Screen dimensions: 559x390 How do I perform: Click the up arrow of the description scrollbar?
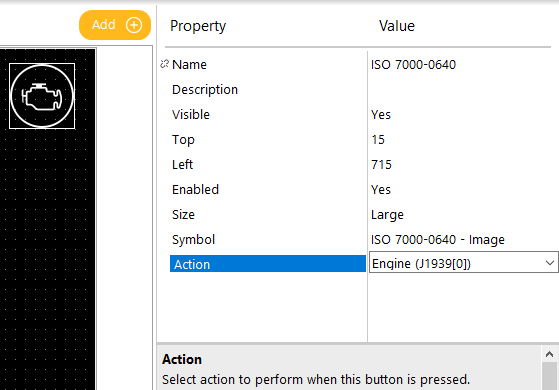point(549,354)
